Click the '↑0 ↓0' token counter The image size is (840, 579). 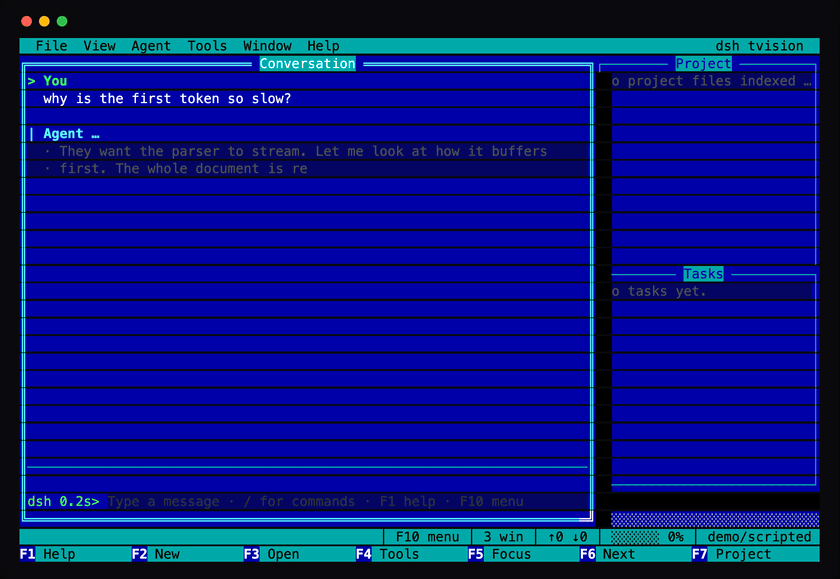click(567, 537)
